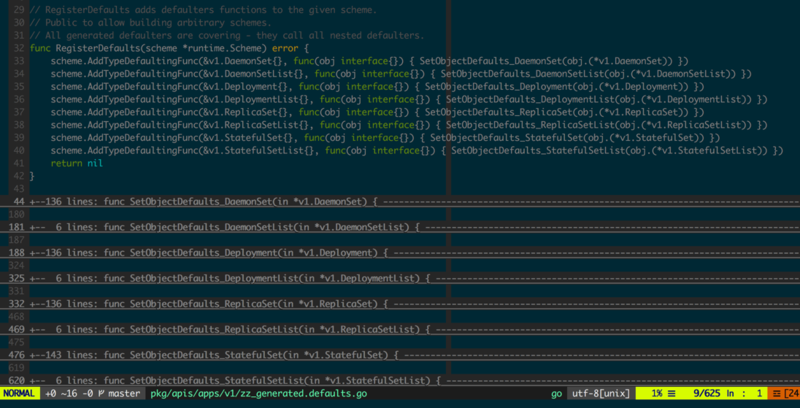Expand the SetObjectDefaults_Deployment fold at line 188
The width and height of the screenshot is (800, 408).
[x=400, y=253]
